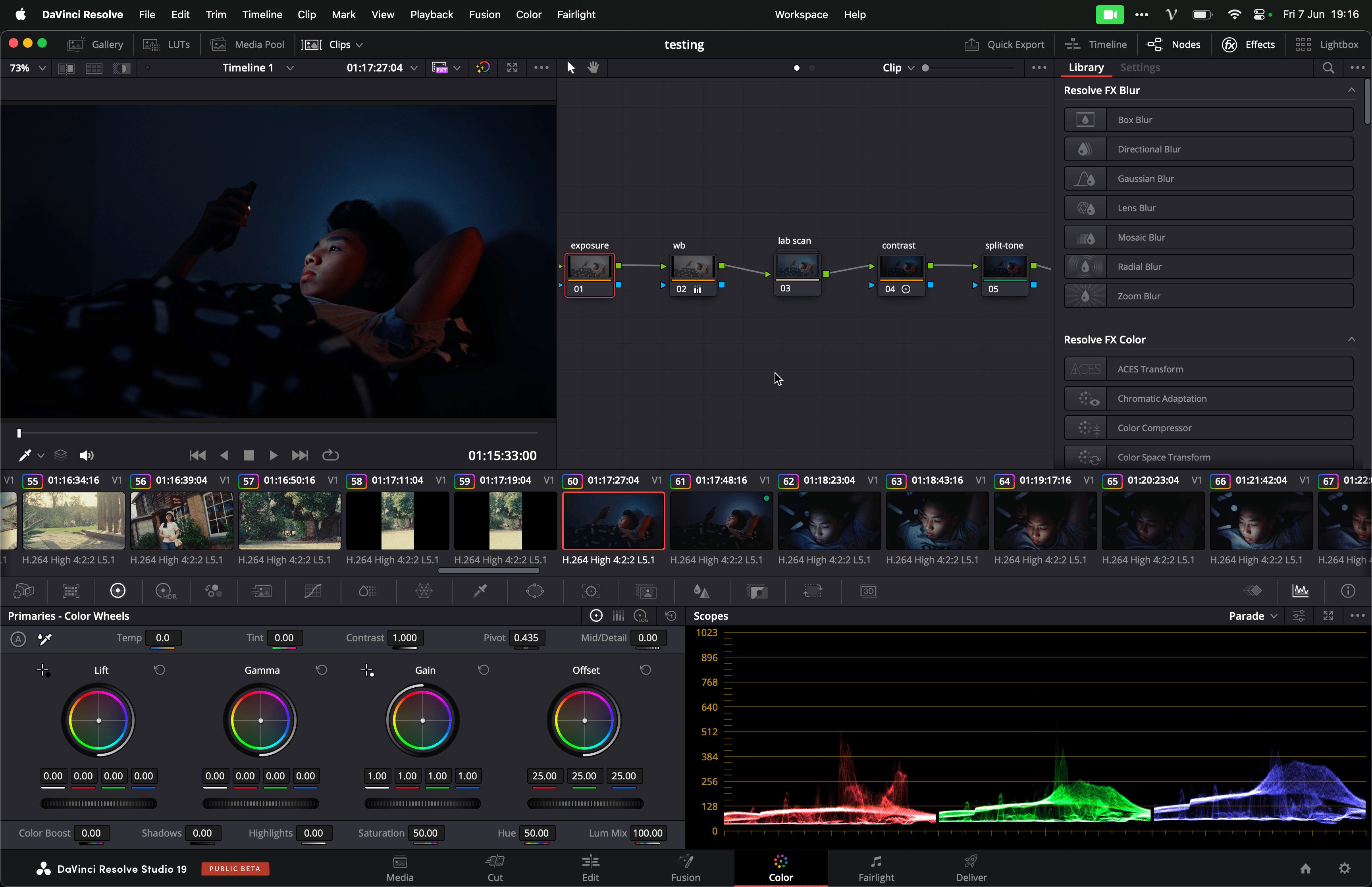Collapse the Resolve FX Blur section

(1351, 90)
